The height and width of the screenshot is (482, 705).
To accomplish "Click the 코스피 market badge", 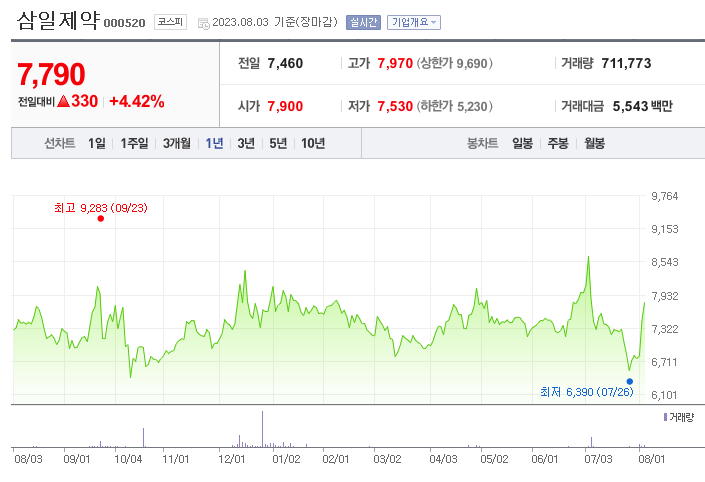I will coord(170,22).
